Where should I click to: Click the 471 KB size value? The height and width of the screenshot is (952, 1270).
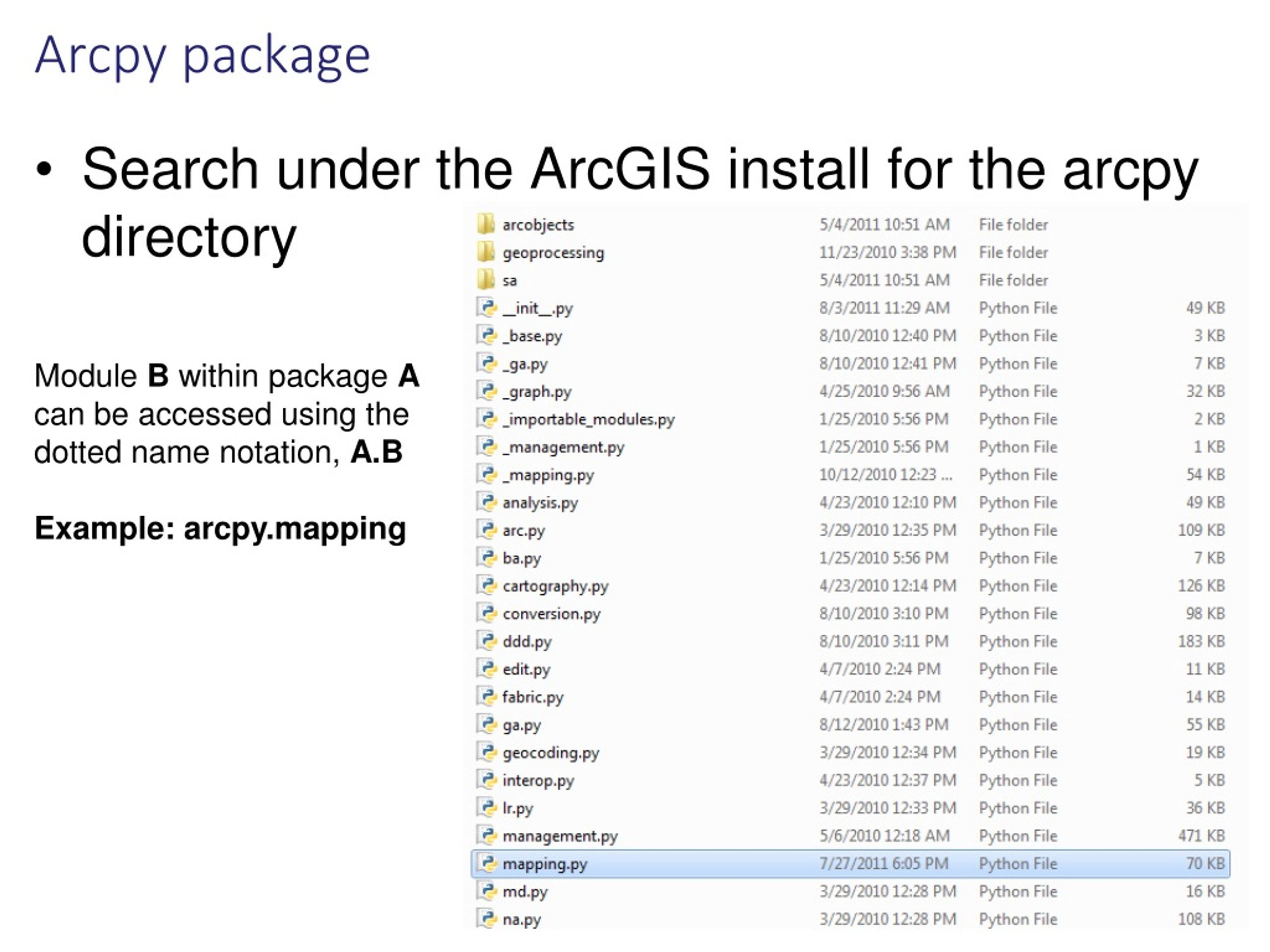(x=1201, y=835)
